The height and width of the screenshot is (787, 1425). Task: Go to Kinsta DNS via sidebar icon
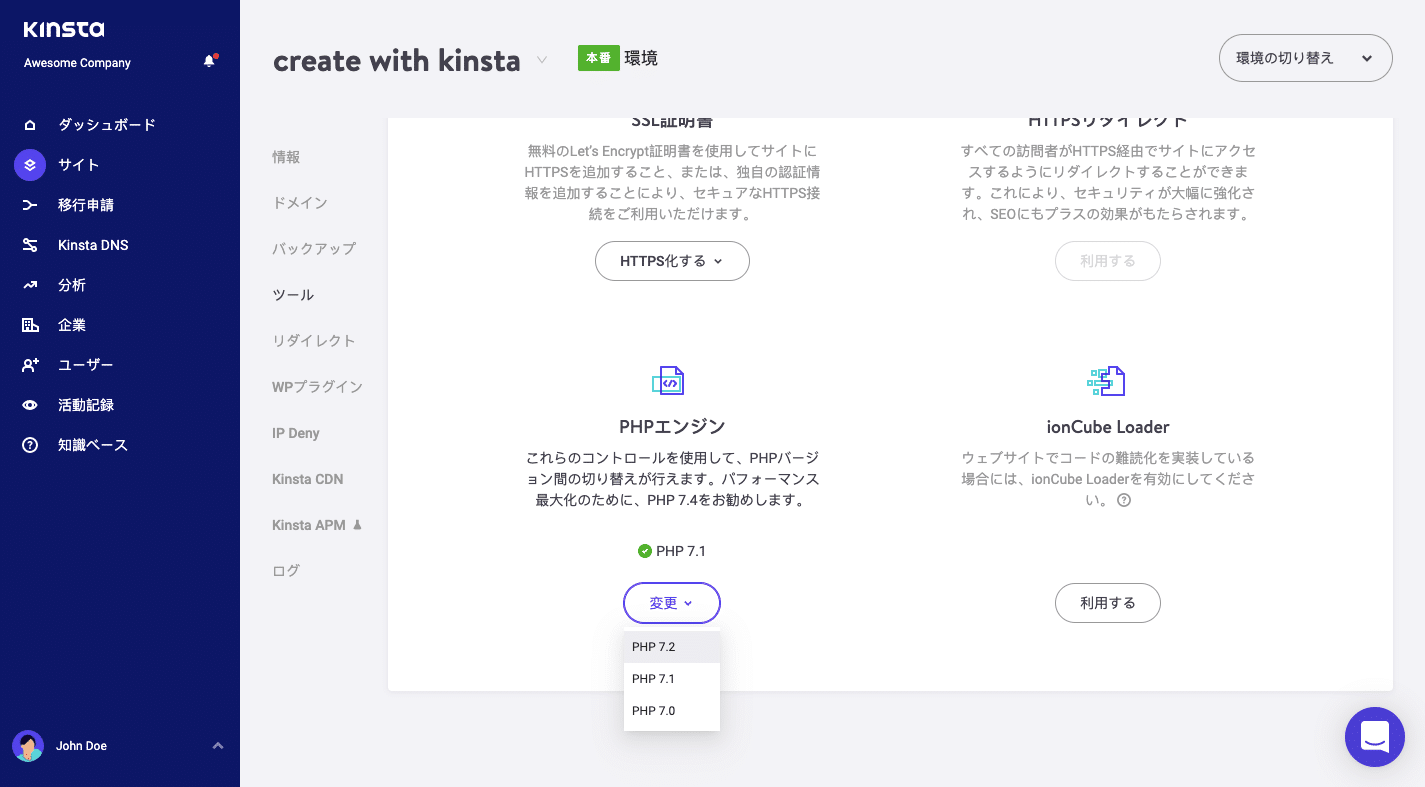[28, 244]
